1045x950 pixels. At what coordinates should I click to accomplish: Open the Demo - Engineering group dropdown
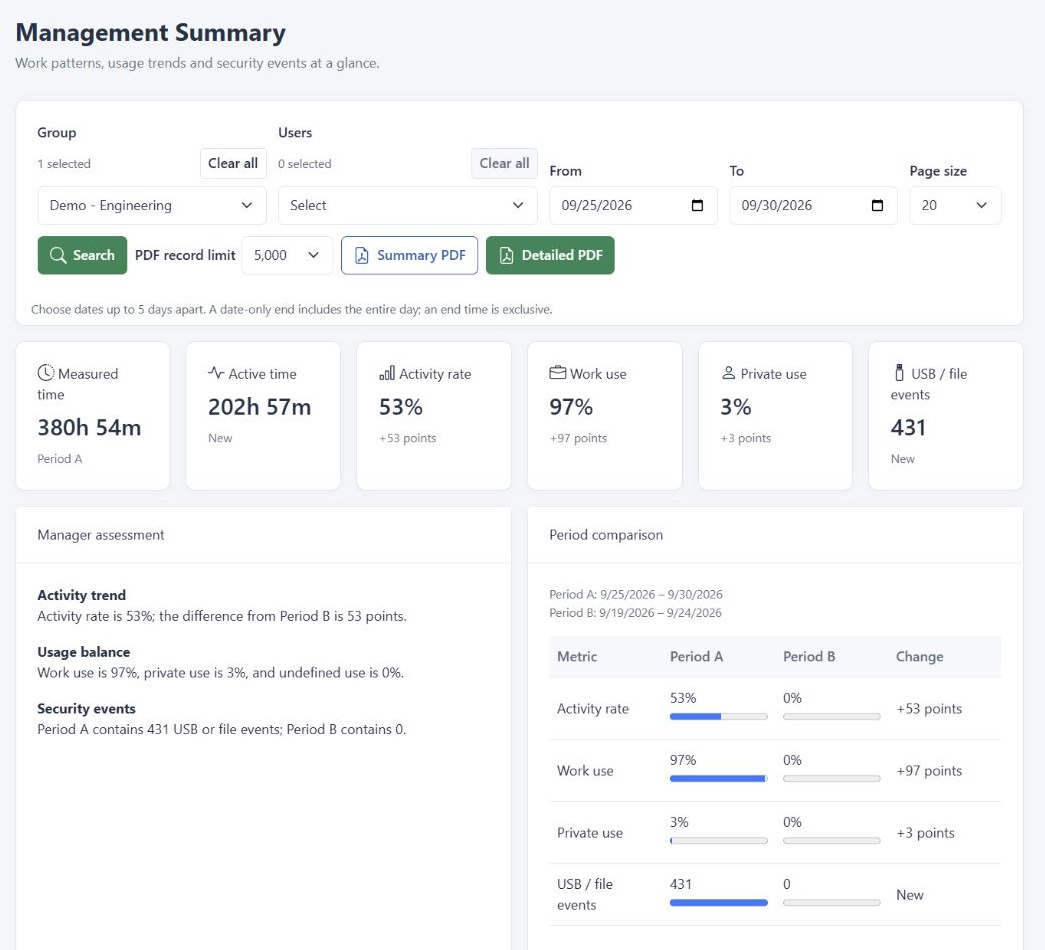click(x=152, y=205)
